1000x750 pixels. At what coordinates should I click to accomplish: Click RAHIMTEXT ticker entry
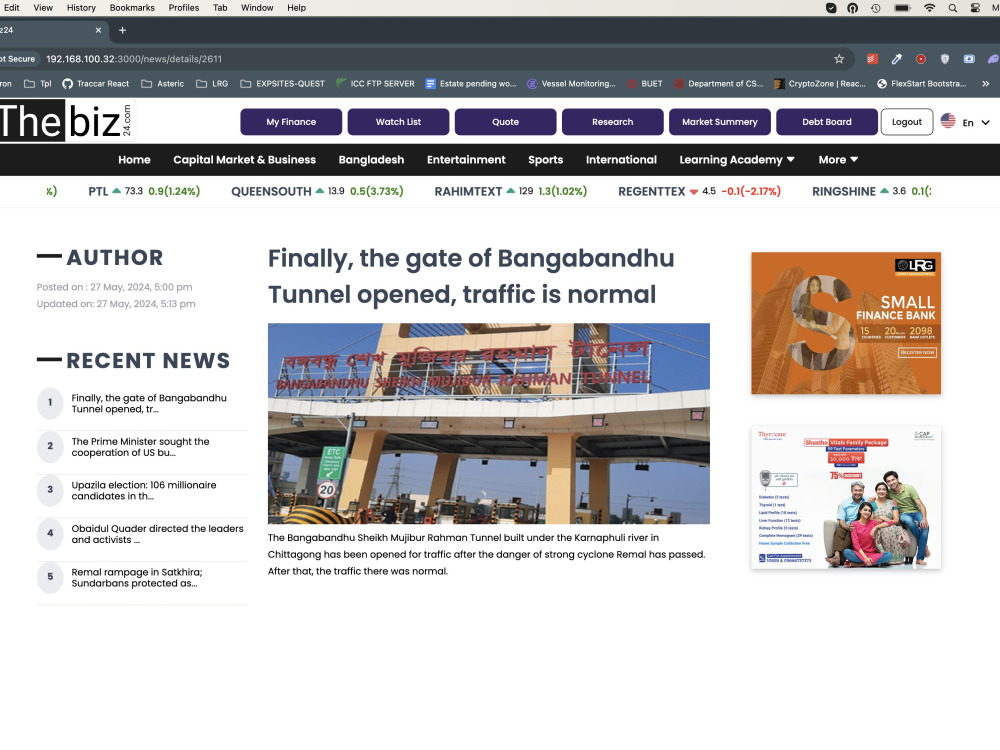pos(511,191)
